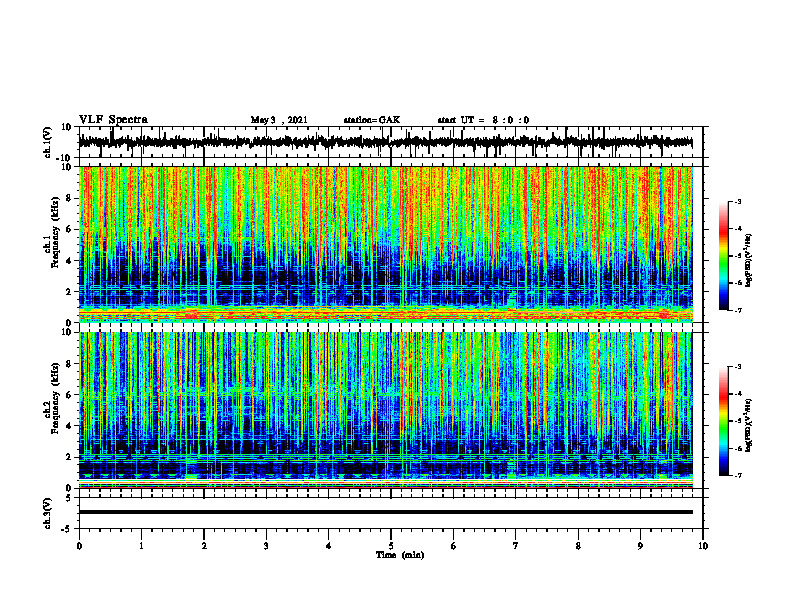792x612 pixels.
Task: Select the 'ch.2 Frequency (kHz)' axis label
Action: 52,398
